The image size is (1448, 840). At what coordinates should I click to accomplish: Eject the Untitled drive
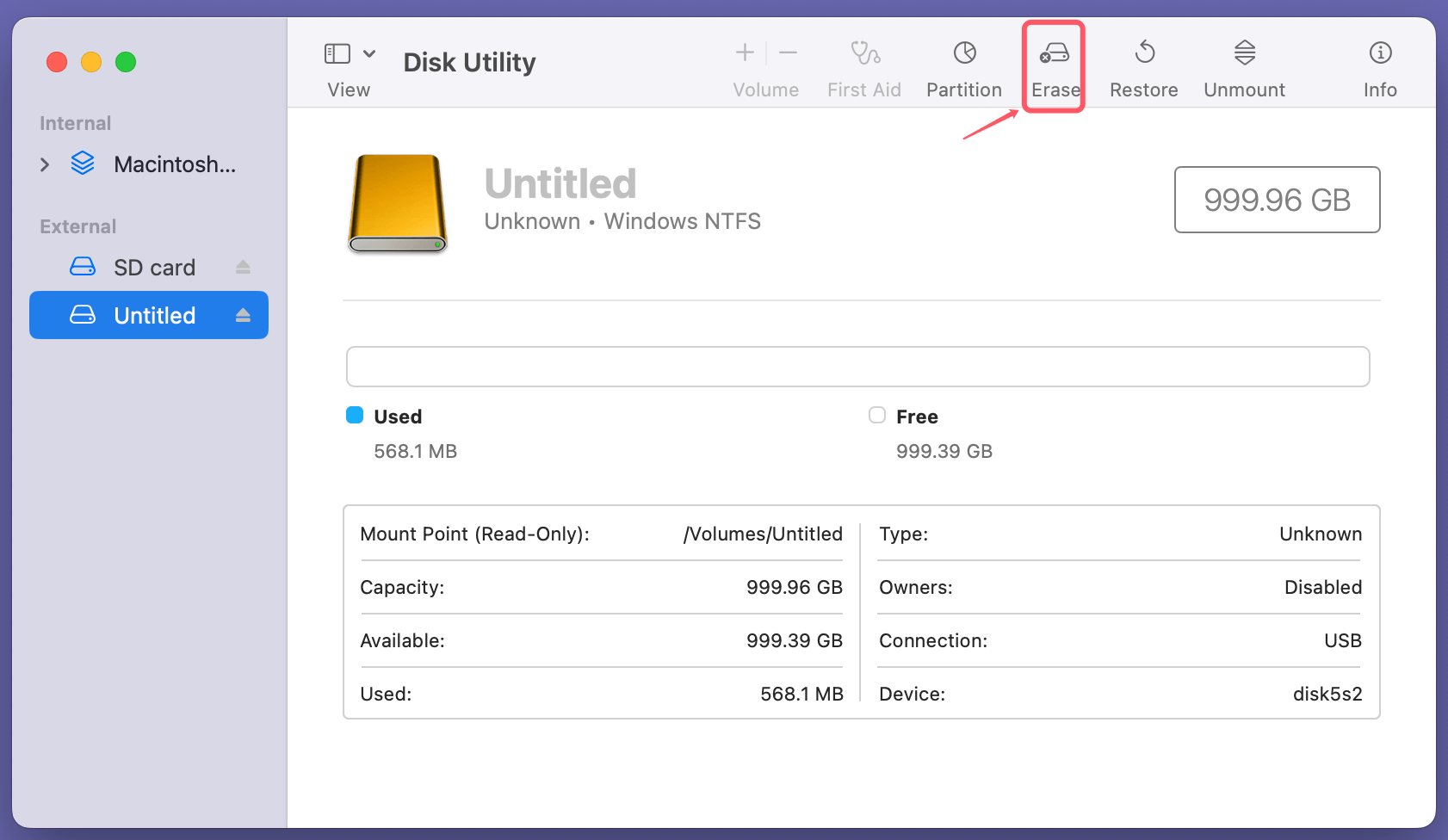[x=243, y=316]
